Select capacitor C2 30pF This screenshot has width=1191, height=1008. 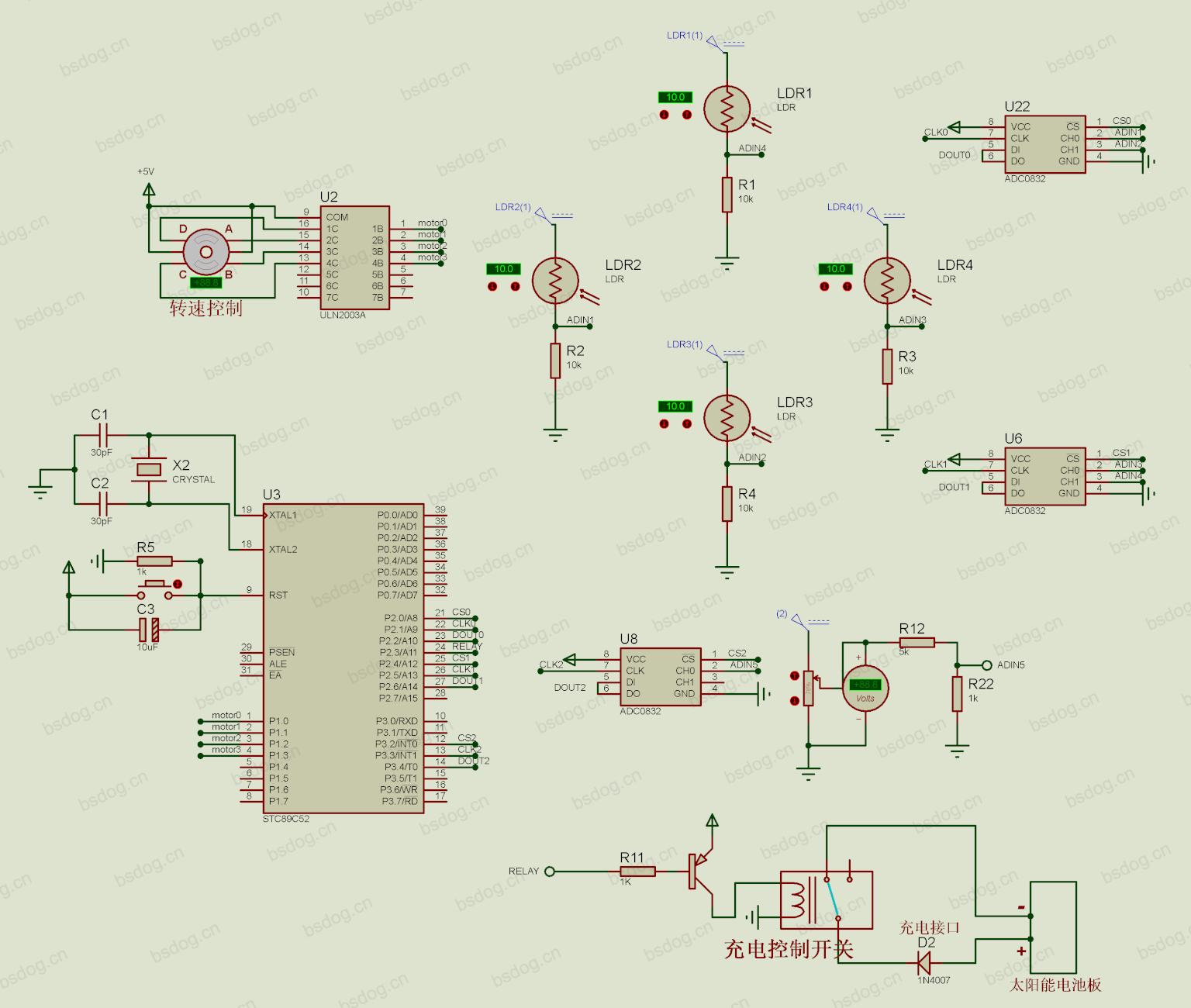click(x=102, y=504)
